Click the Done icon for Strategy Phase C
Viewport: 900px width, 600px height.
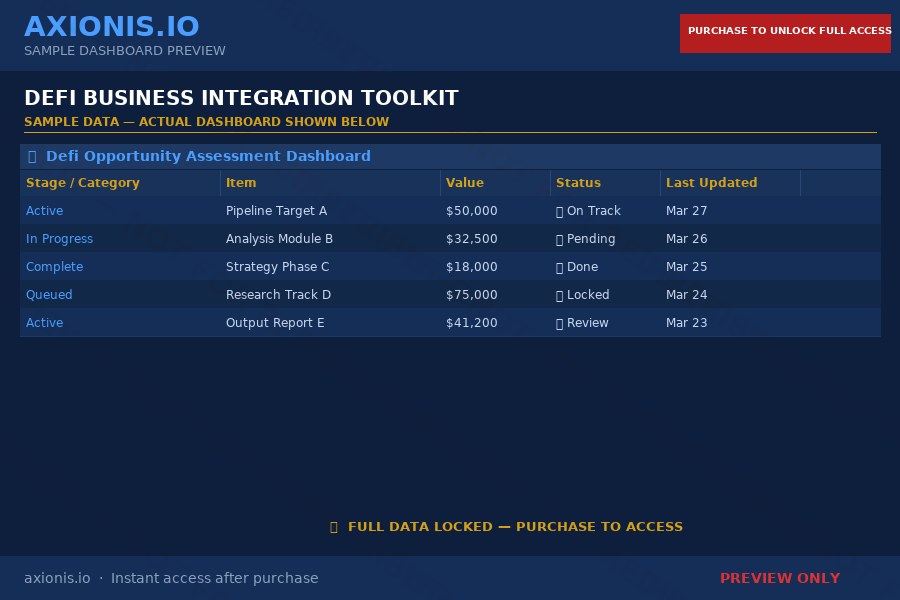point(560,267)
